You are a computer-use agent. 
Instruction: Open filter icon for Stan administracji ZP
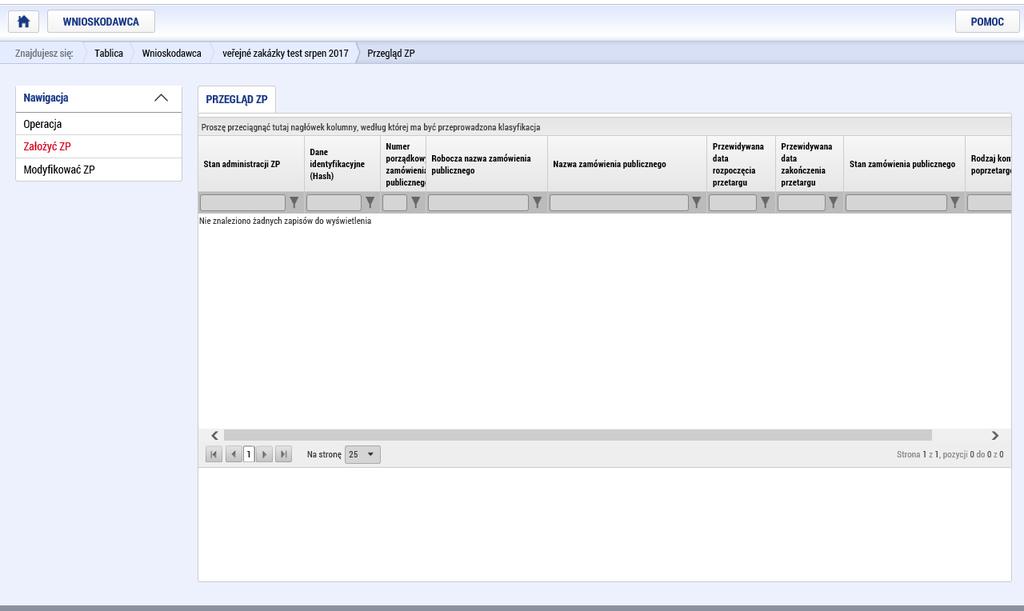[x=294, y=202]
